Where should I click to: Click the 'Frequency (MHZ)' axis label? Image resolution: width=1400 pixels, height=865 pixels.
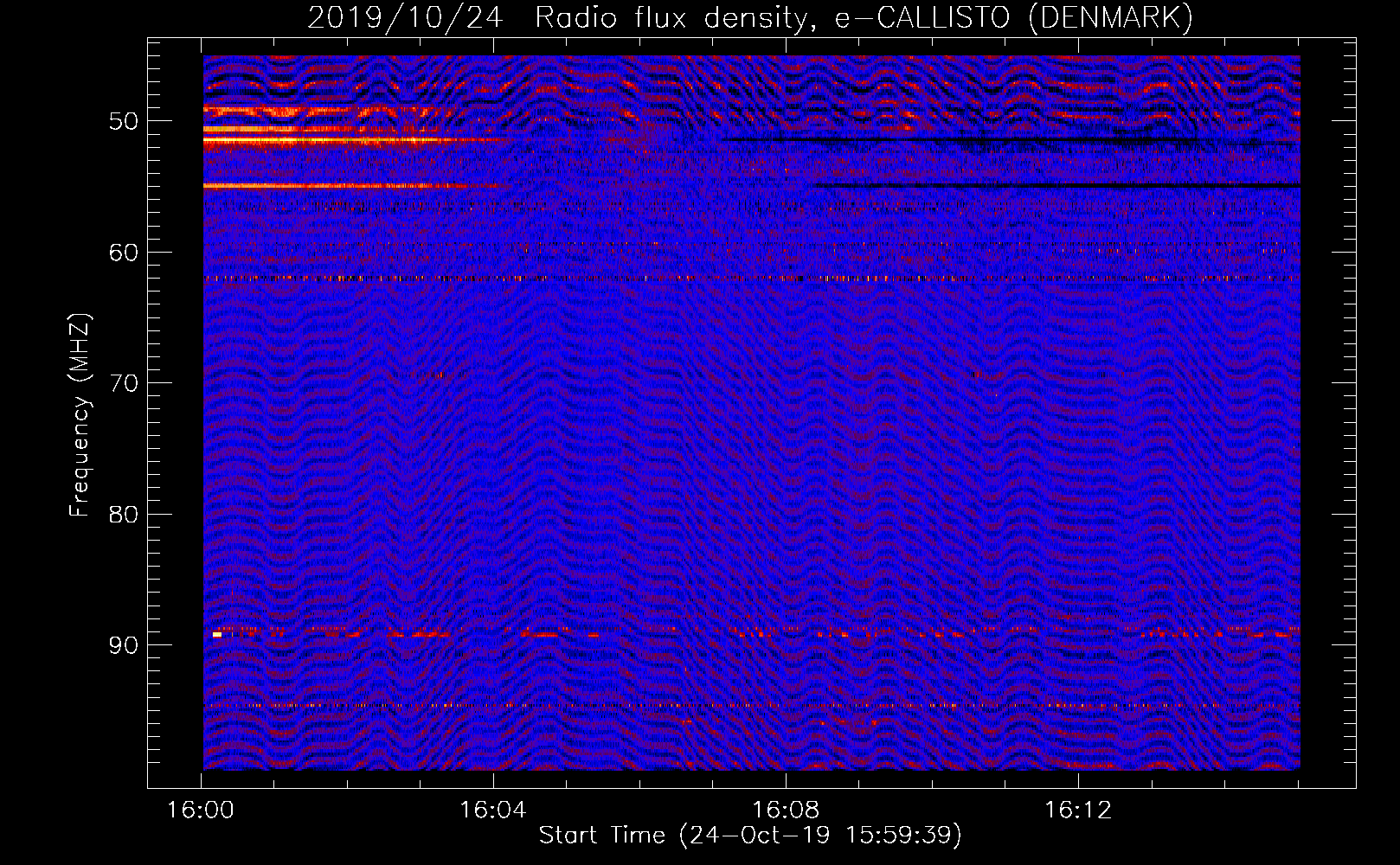coord(80,415)
